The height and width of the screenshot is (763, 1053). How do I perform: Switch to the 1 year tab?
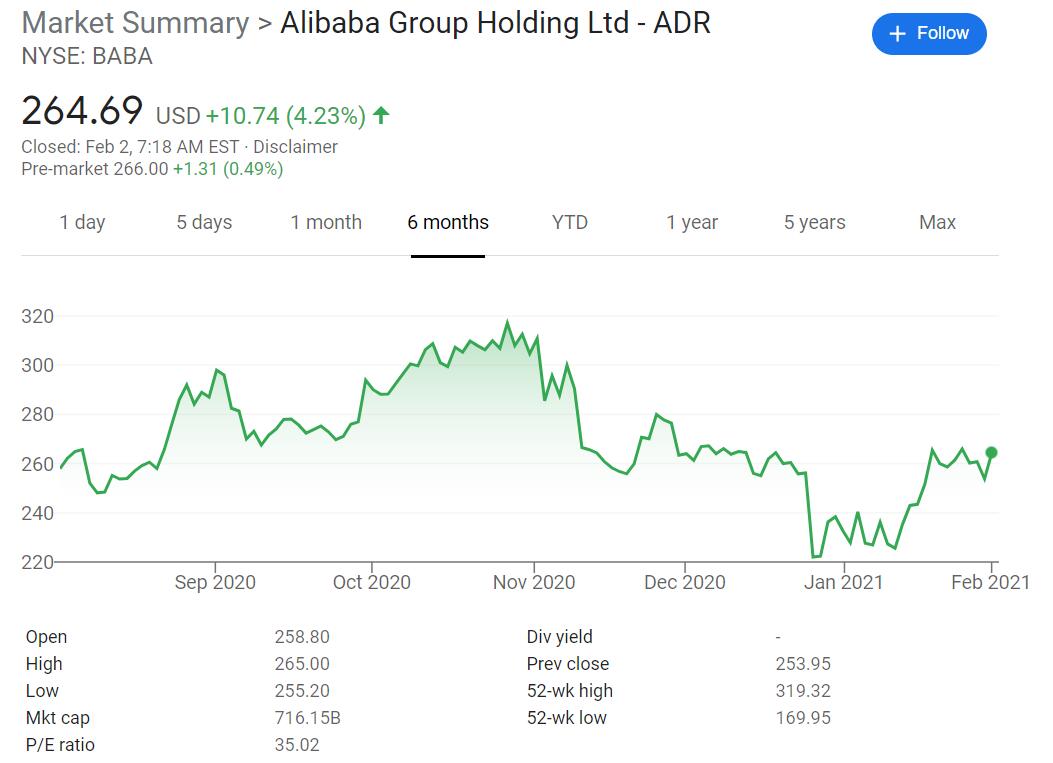692,222
